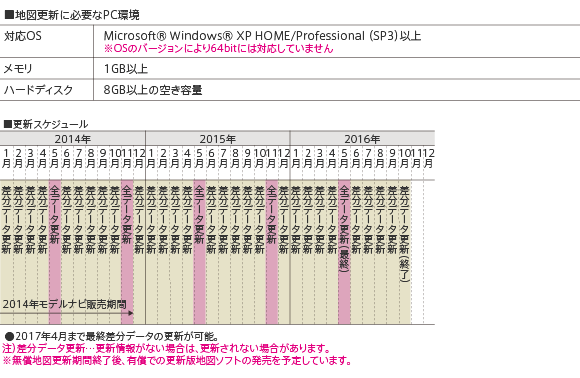Viewport: 580px width, 378px height.
Task: Click the pink 64bit warning text
Action: pos(219,48)
